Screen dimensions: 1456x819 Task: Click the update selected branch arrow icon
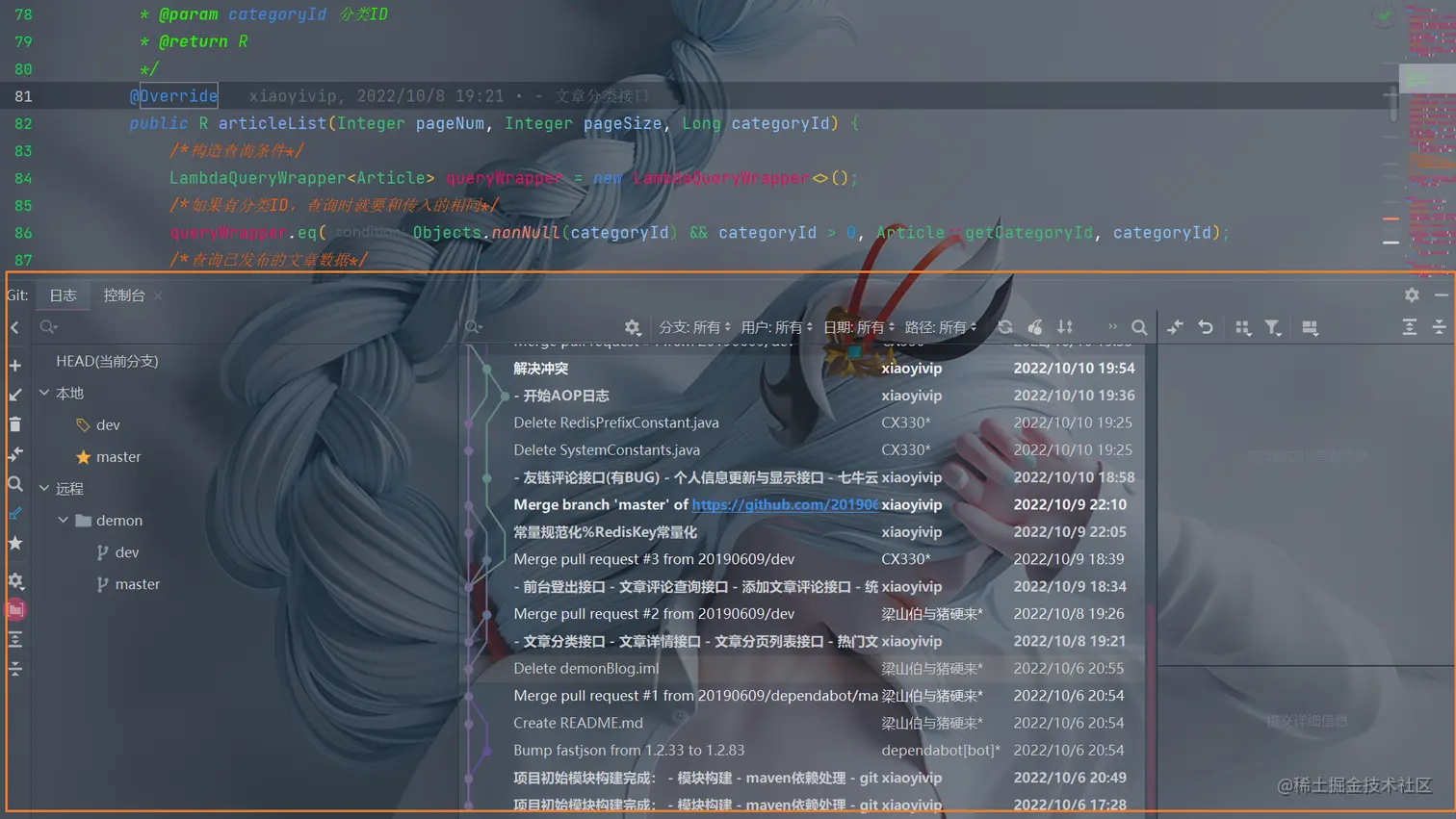(15, 395)
